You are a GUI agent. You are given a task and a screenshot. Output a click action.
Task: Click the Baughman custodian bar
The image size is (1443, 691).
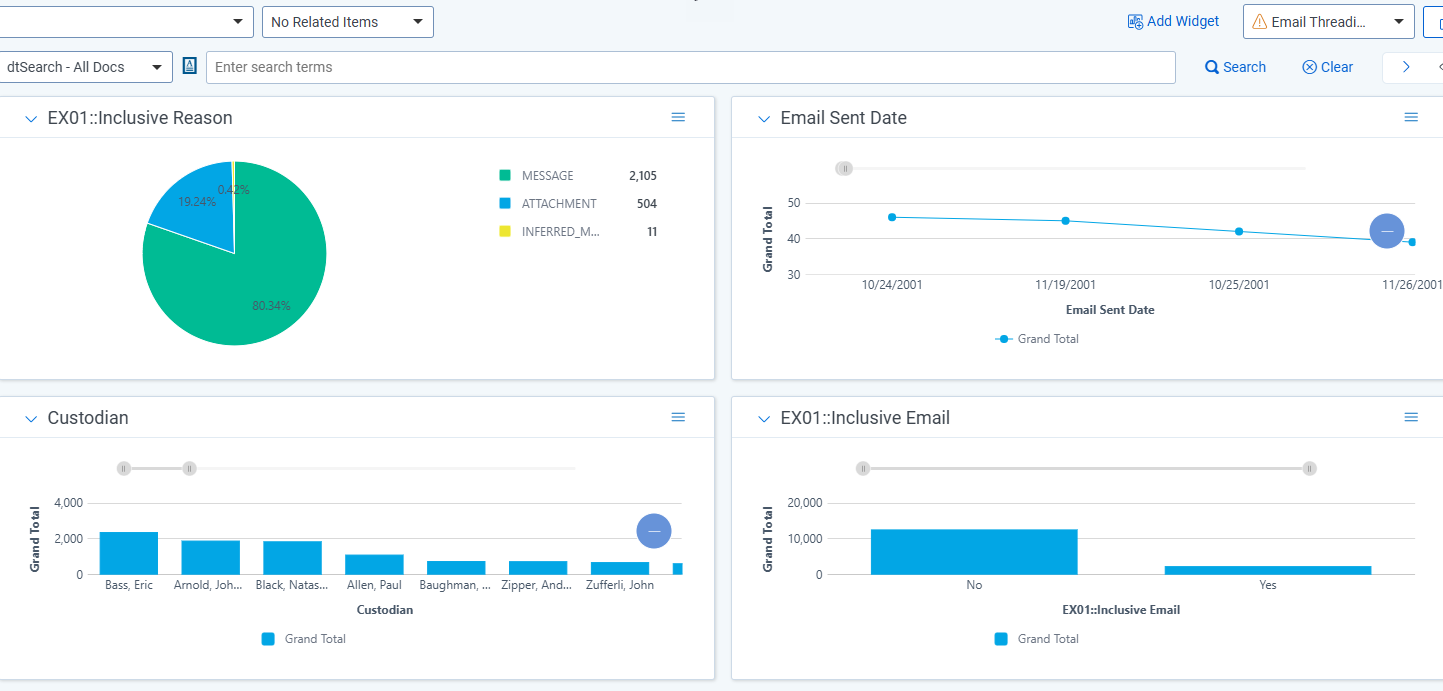click(x=456, y=568)
